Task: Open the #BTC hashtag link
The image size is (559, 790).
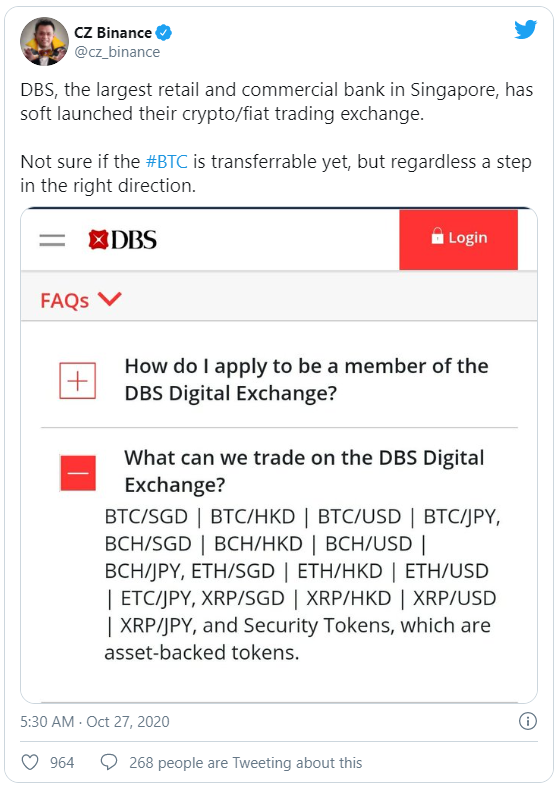Action: 167,162
